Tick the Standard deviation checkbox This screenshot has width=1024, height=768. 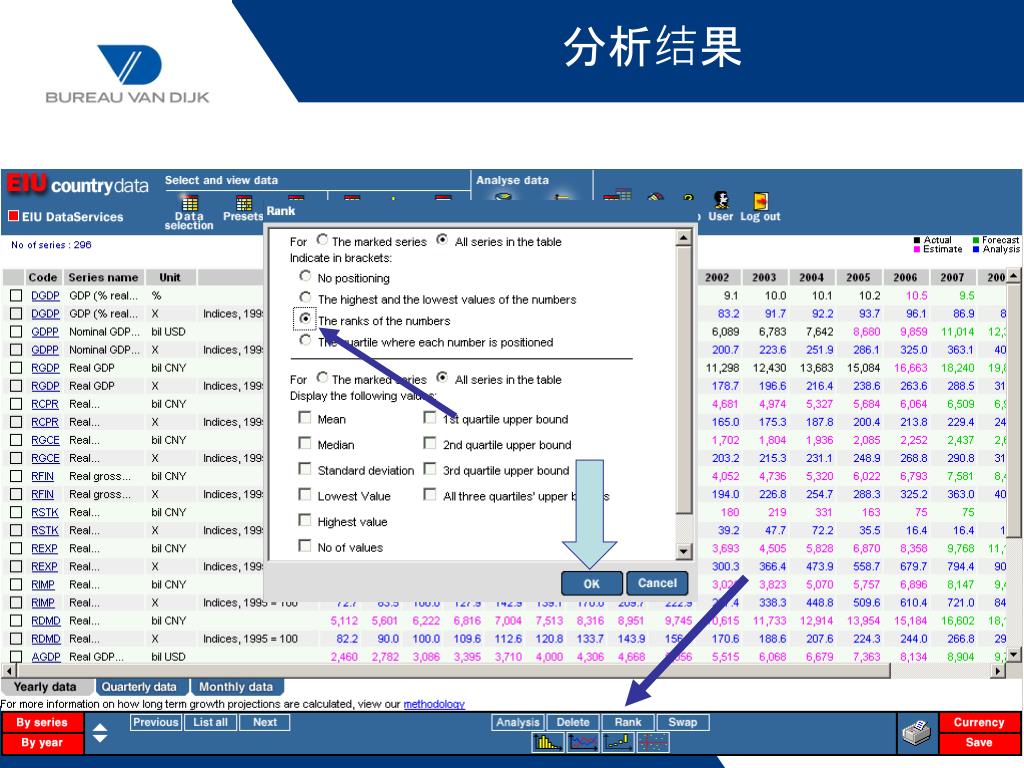click(304, 468)
